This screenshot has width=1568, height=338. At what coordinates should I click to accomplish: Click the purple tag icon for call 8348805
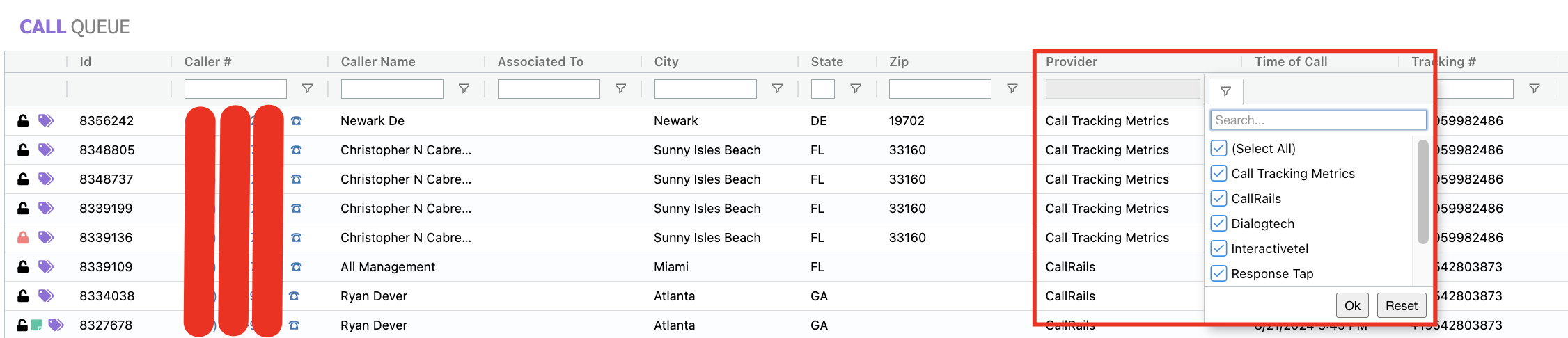(x=46, y=150)
